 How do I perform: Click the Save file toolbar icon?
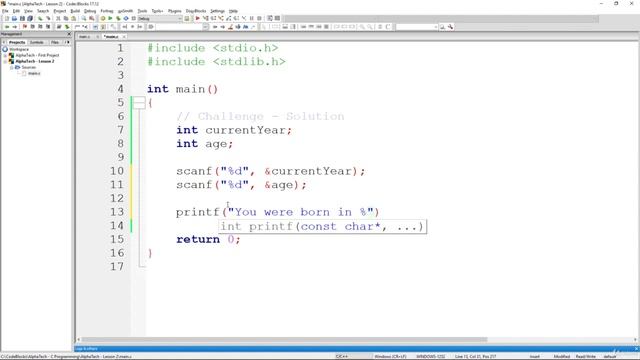tap(22, 18)
